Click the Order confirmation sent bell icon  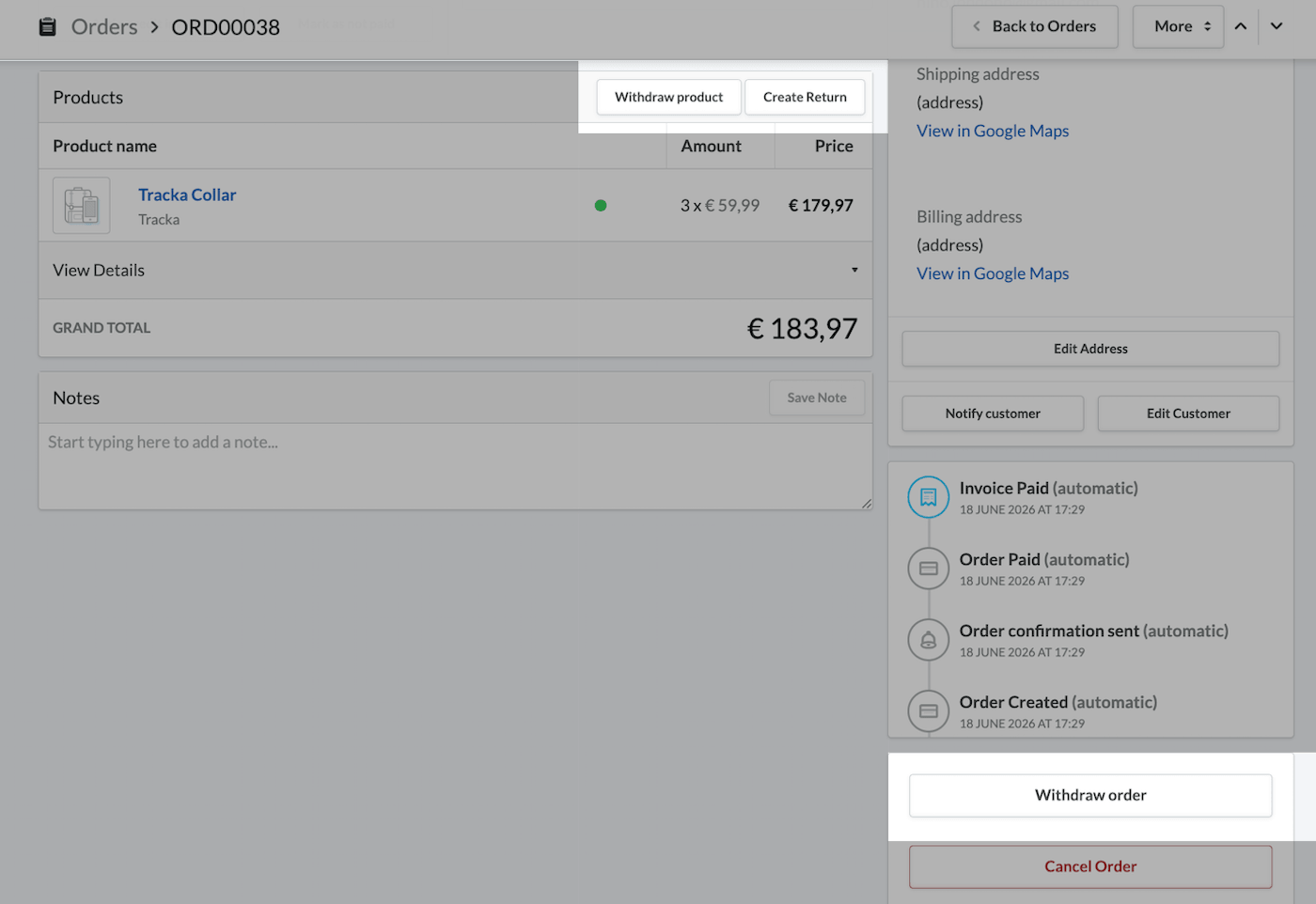point(929,640)
